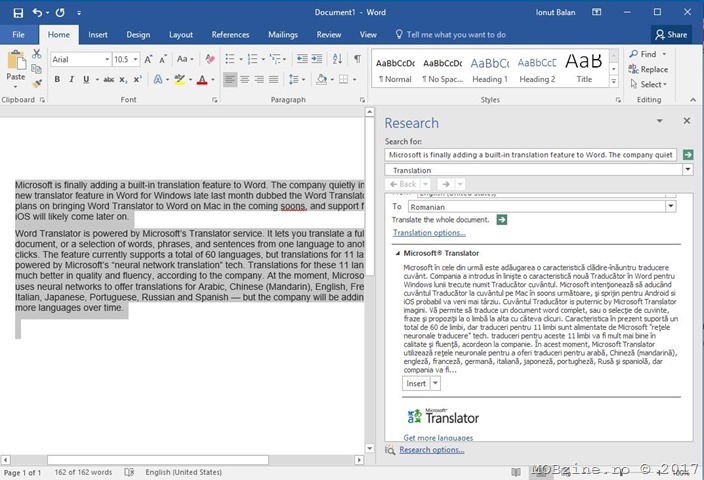The height and width of the screenshot is (480, 704).
Task: Switch to the Layout tab
Action: coord(181,35)
